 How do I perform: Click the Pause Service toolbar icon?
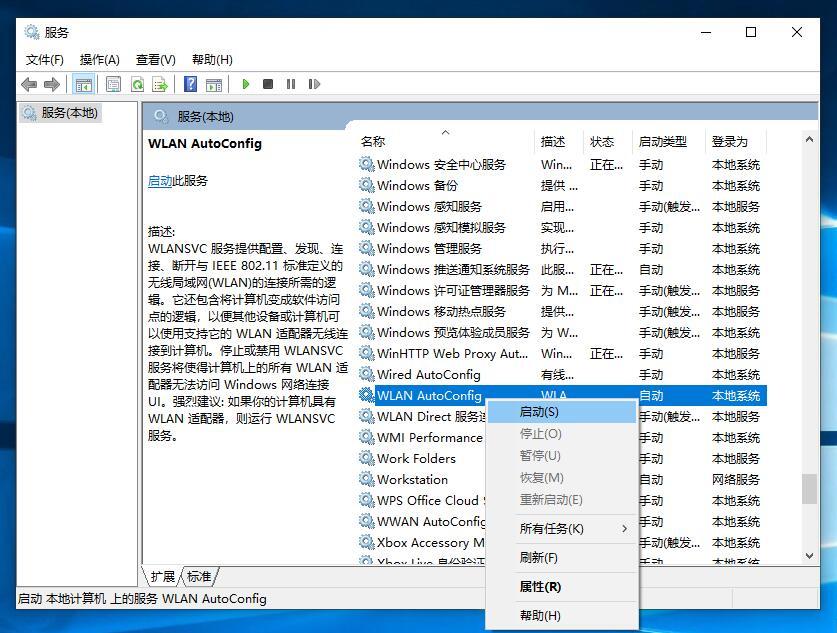(291, 85)
